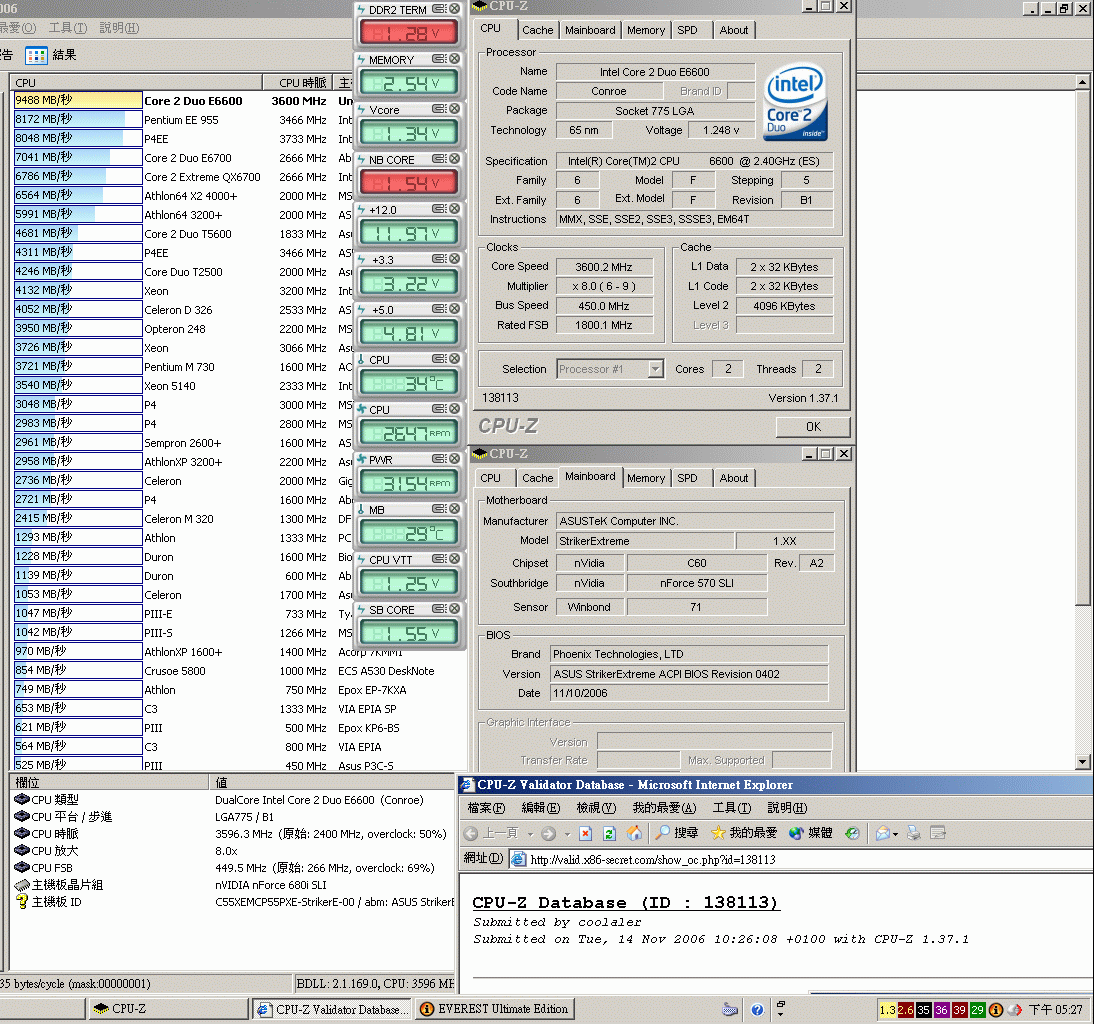Open Memory tab in lower CPU-Z window
Image resolution: width=1094 pixels, height=1024 pixels.
(x=645, y=478)
